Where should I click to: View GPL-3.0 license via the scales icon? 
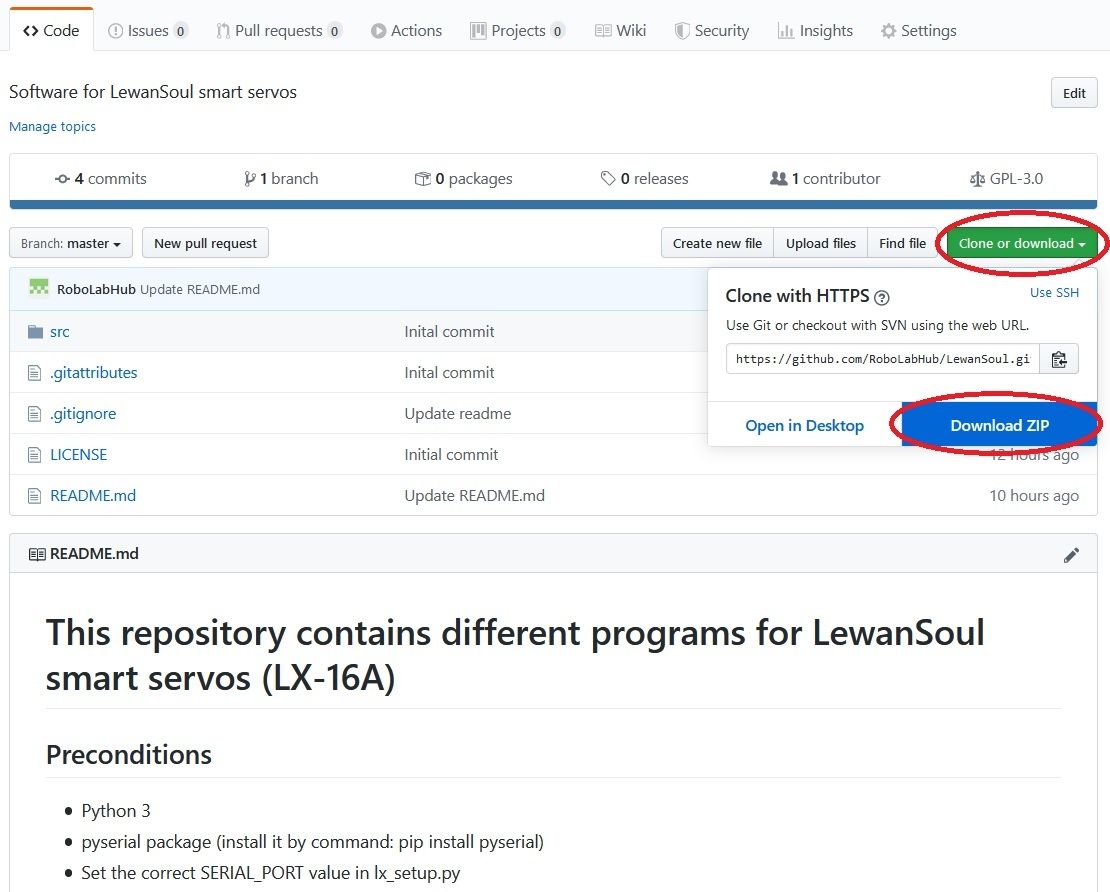977,178
